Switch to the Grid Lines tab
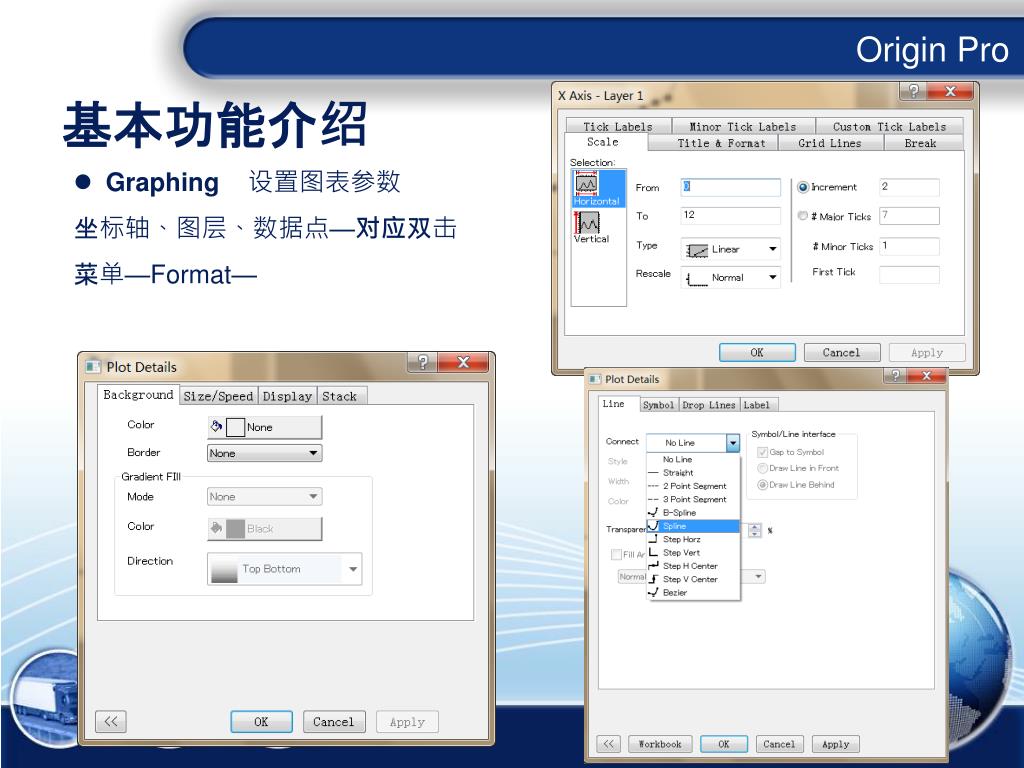Screen dimensions: 1024x768 (829, 143)
